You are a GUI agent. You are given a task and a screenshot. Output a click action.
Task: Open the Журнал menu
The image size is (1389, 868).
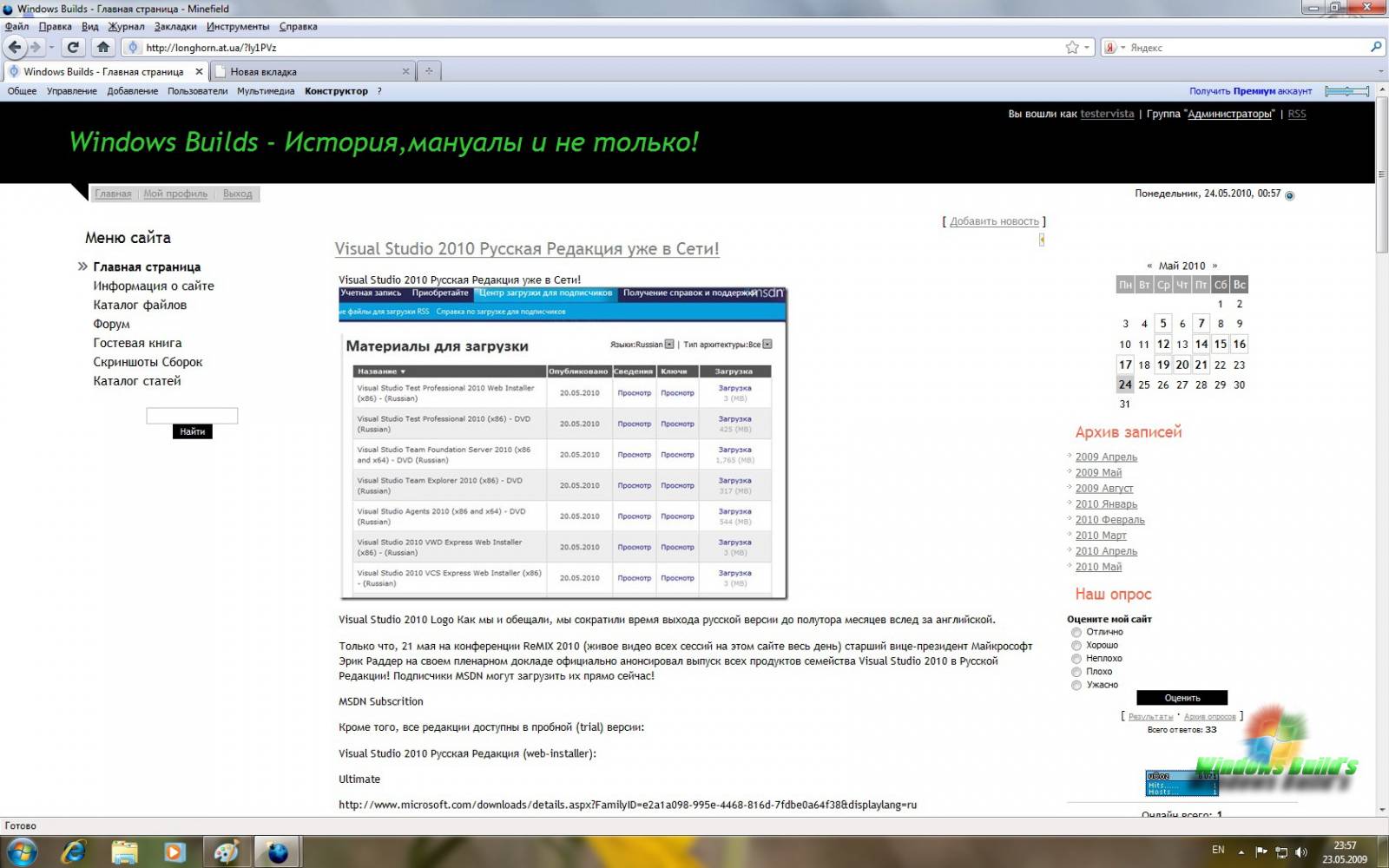coord(126,27)
